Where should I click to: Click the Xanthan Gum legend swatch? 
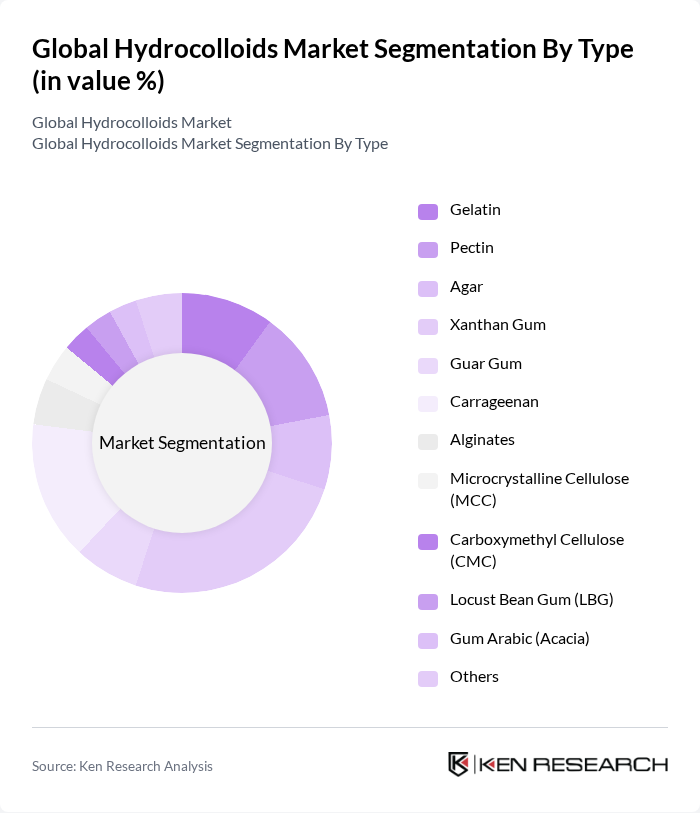(428, 326)
